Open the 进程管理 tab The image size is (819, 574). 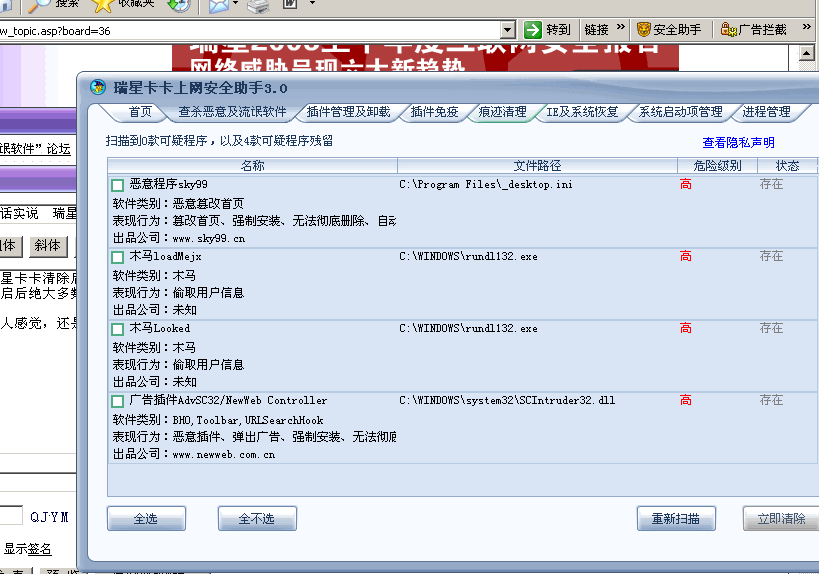(x=766, y=112)
